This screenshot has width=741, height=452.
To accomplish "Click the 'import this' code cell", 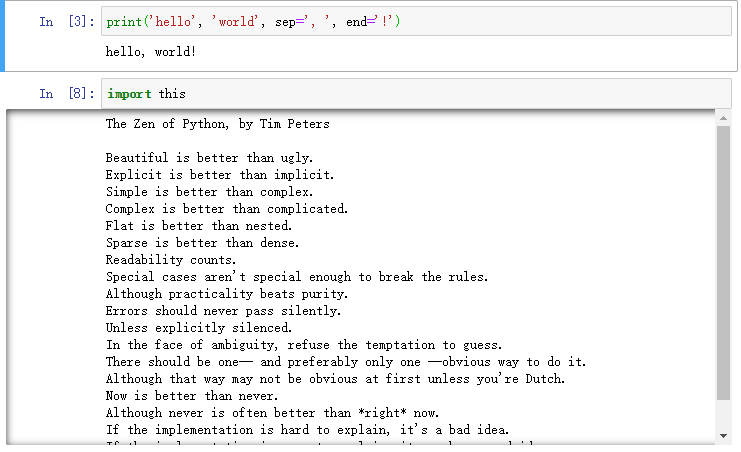I will [416, 94].
